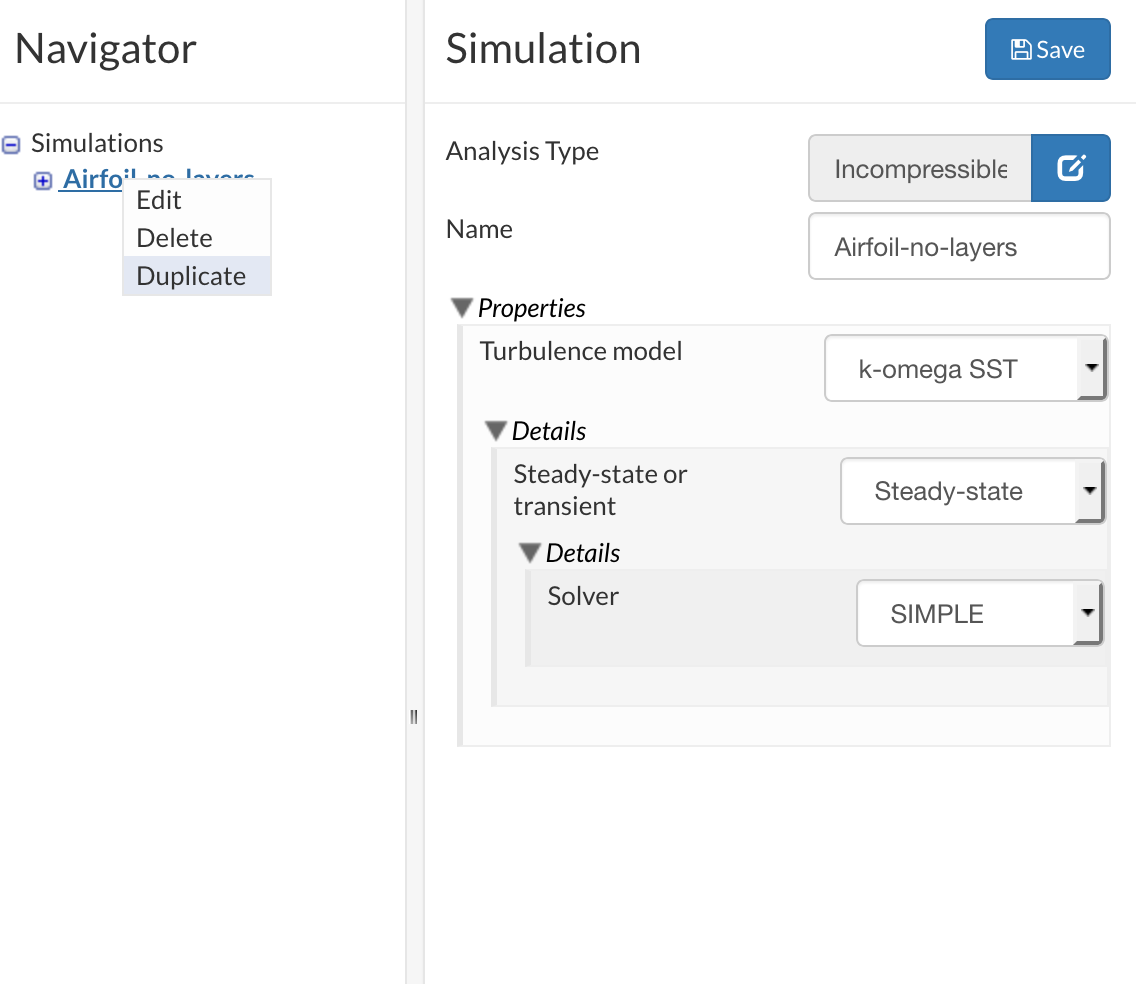The image size is (1136, 984).
Task: Click the Name input field
Action: [958, 246]
